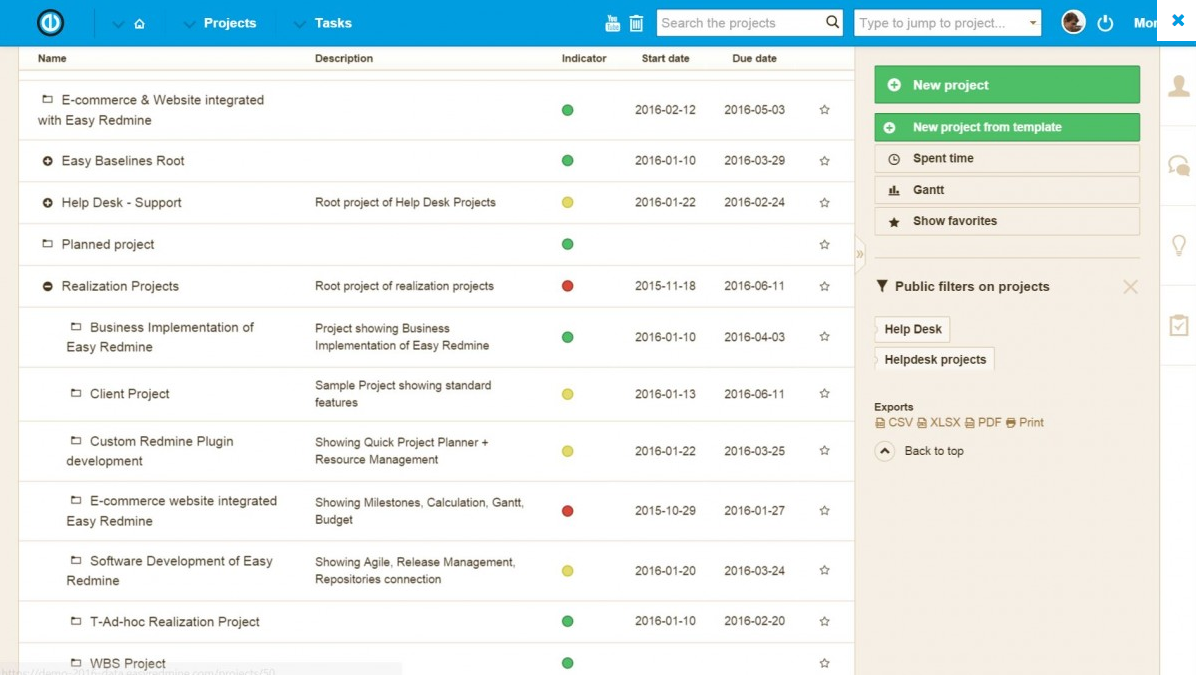Click the Print export link

click(x=1024, y=423)
